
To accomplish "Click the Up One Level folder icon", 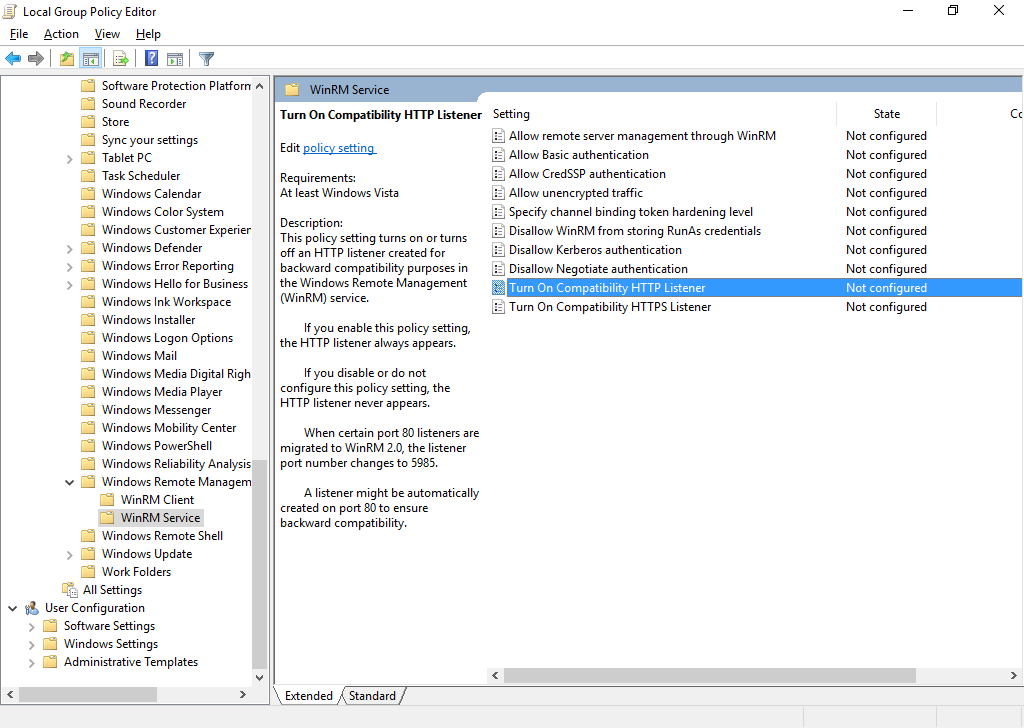I will (x=67, y=59).
